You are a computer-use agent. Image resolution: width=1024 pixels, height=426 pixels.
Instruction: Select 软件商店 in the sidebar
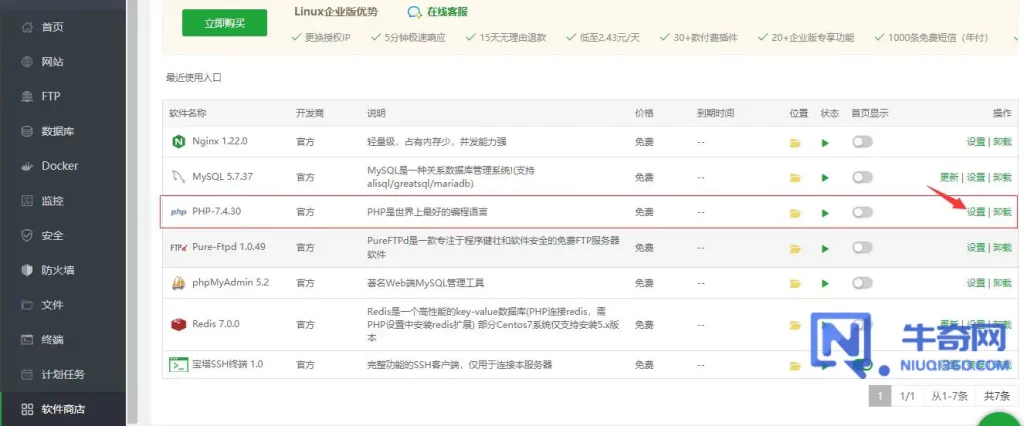coord(63,409)
